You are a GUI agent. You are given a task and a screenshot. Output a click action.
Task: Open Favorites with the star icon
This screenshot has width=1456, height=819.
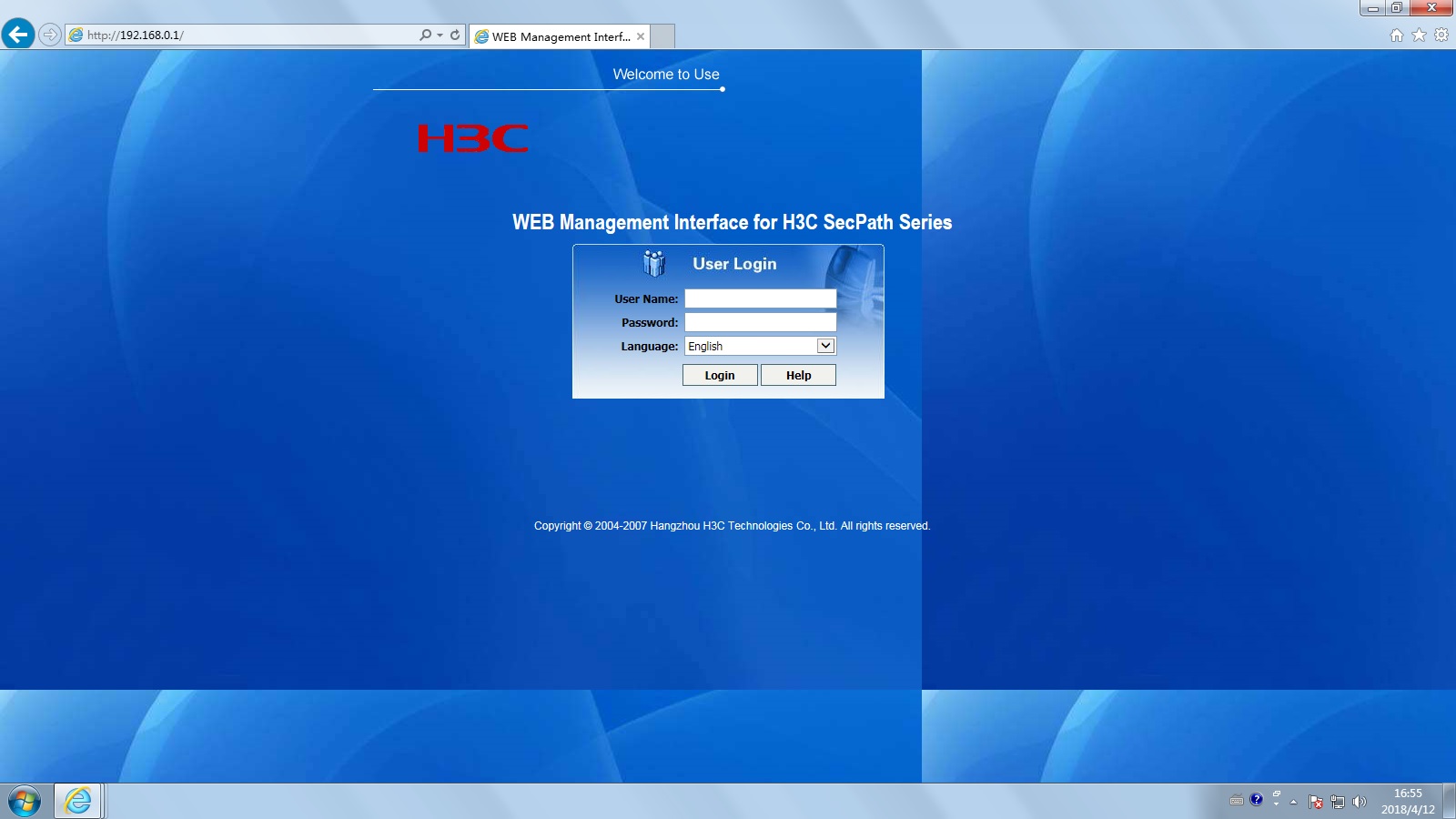[x=1419, y=35]
